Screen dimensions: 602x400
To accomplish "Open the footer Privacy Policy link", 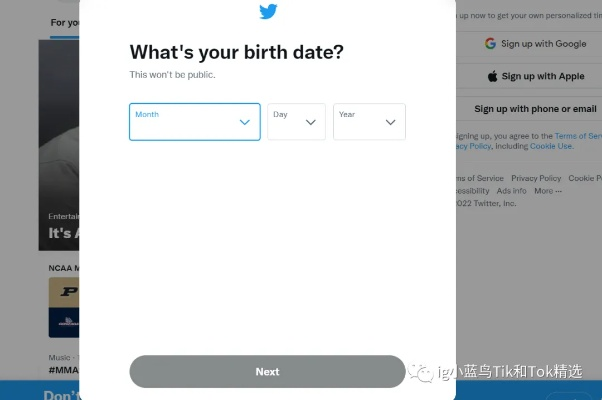I will pos(536,178).
